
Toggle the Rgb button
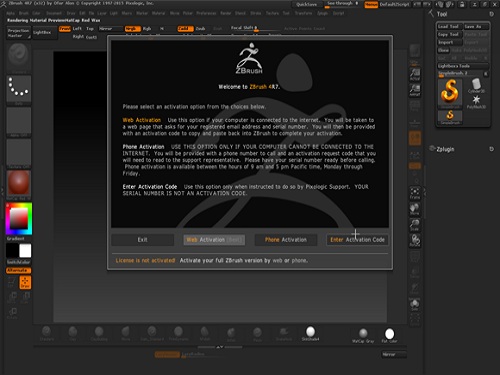[x=147, y=29]
